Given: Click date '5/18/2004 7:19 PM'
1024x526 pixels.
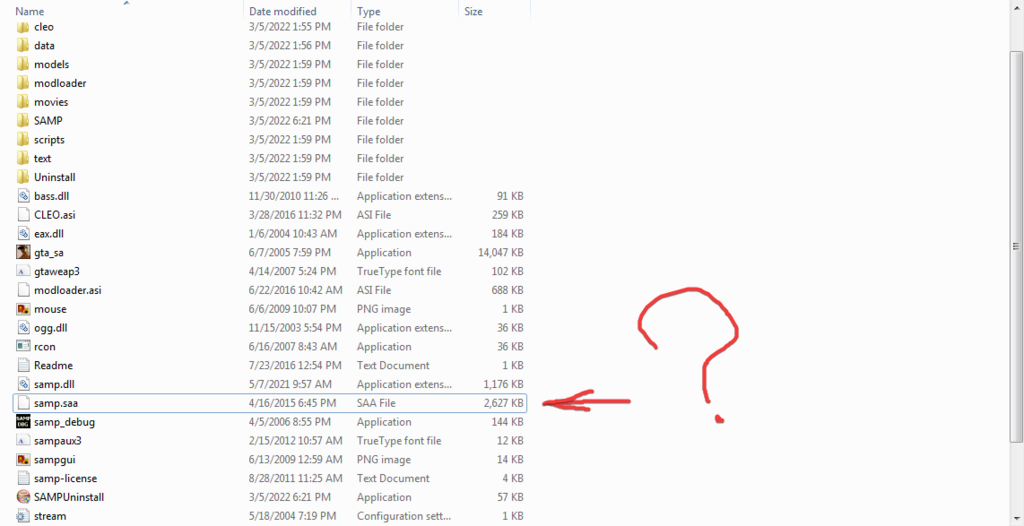Looking at the screenshot, I should pos(292,516).
